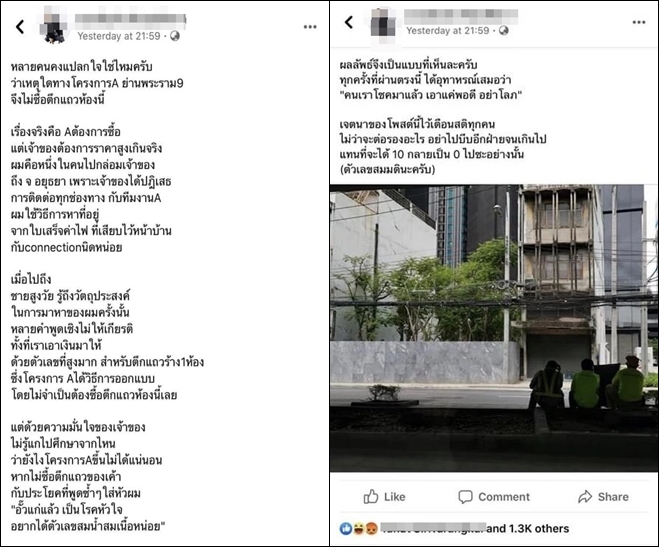Screen dimensions: 659x547
Task: Click right post's 'Yesterday at 21:59' timestamp
Action: [x=448, y=31]
